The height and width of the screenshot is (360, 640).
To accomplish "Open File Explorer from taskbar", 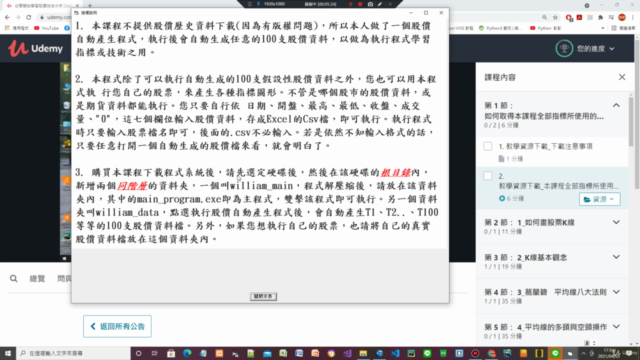I will [363, 353].
